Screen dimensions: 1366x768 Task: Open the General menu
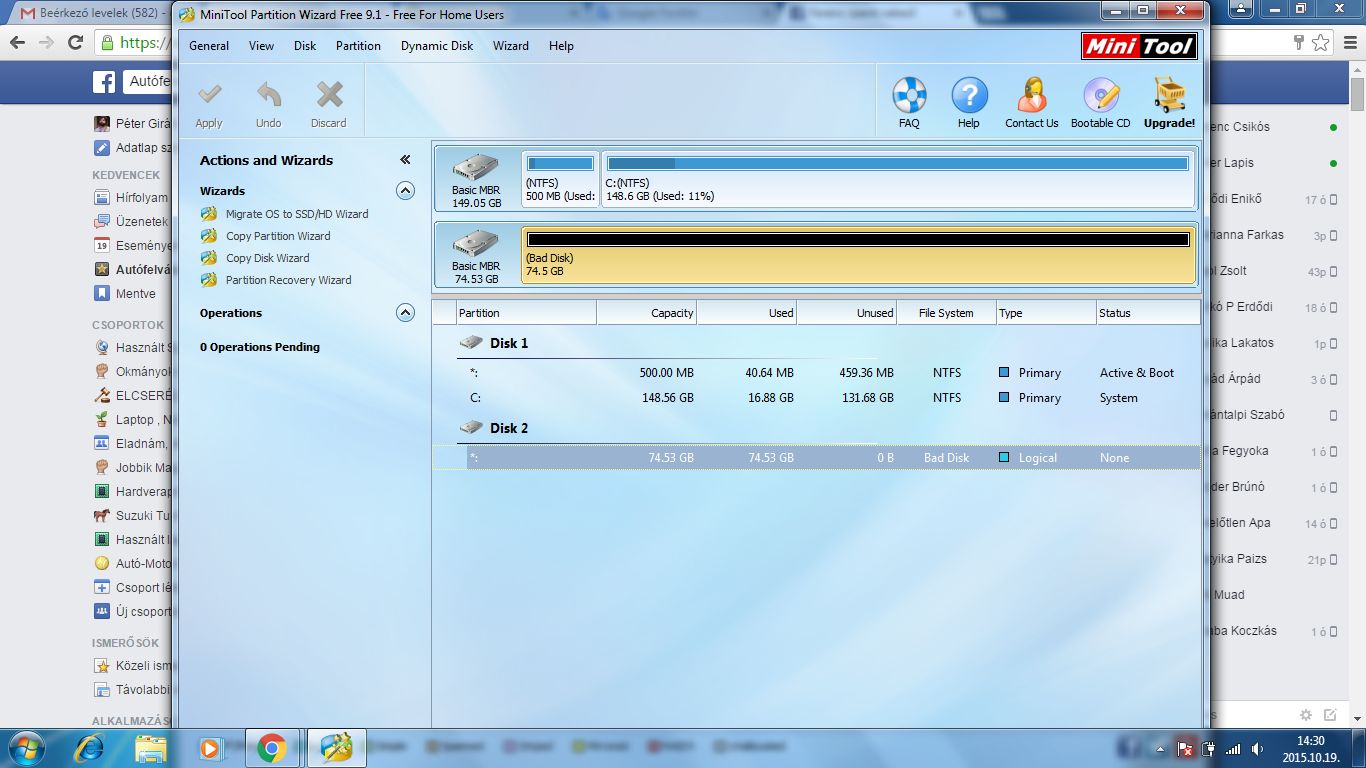point(209,46)
